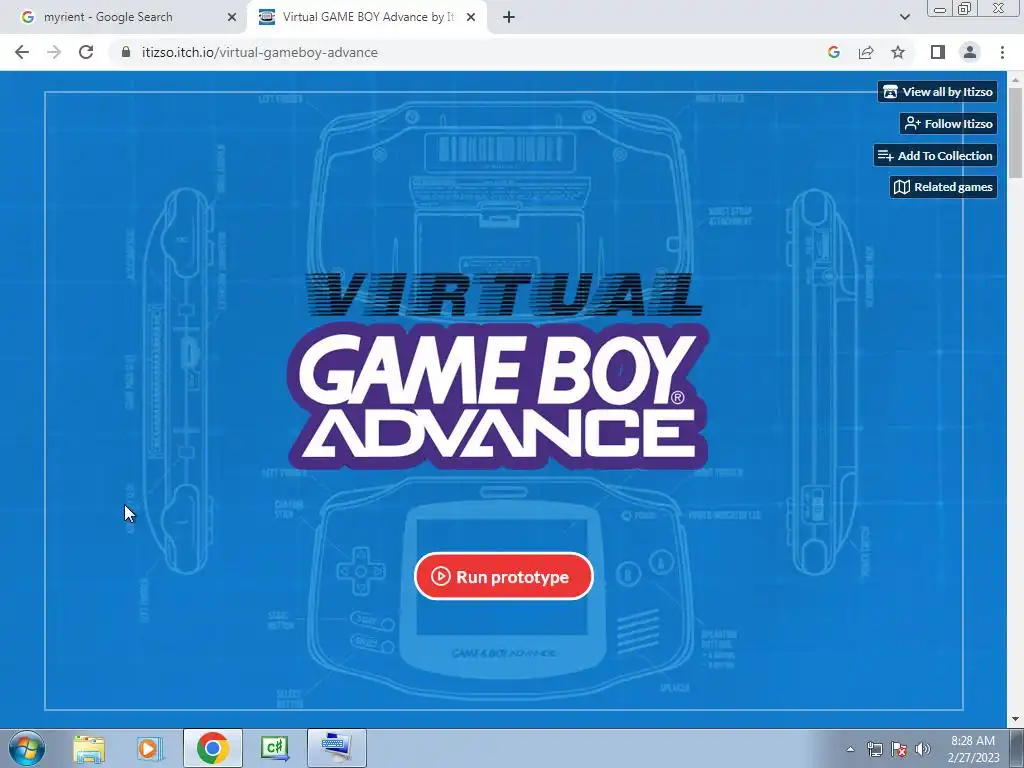Go back to the previous page
Viewport: 1024px width, 768px height.
pos(22,52)
